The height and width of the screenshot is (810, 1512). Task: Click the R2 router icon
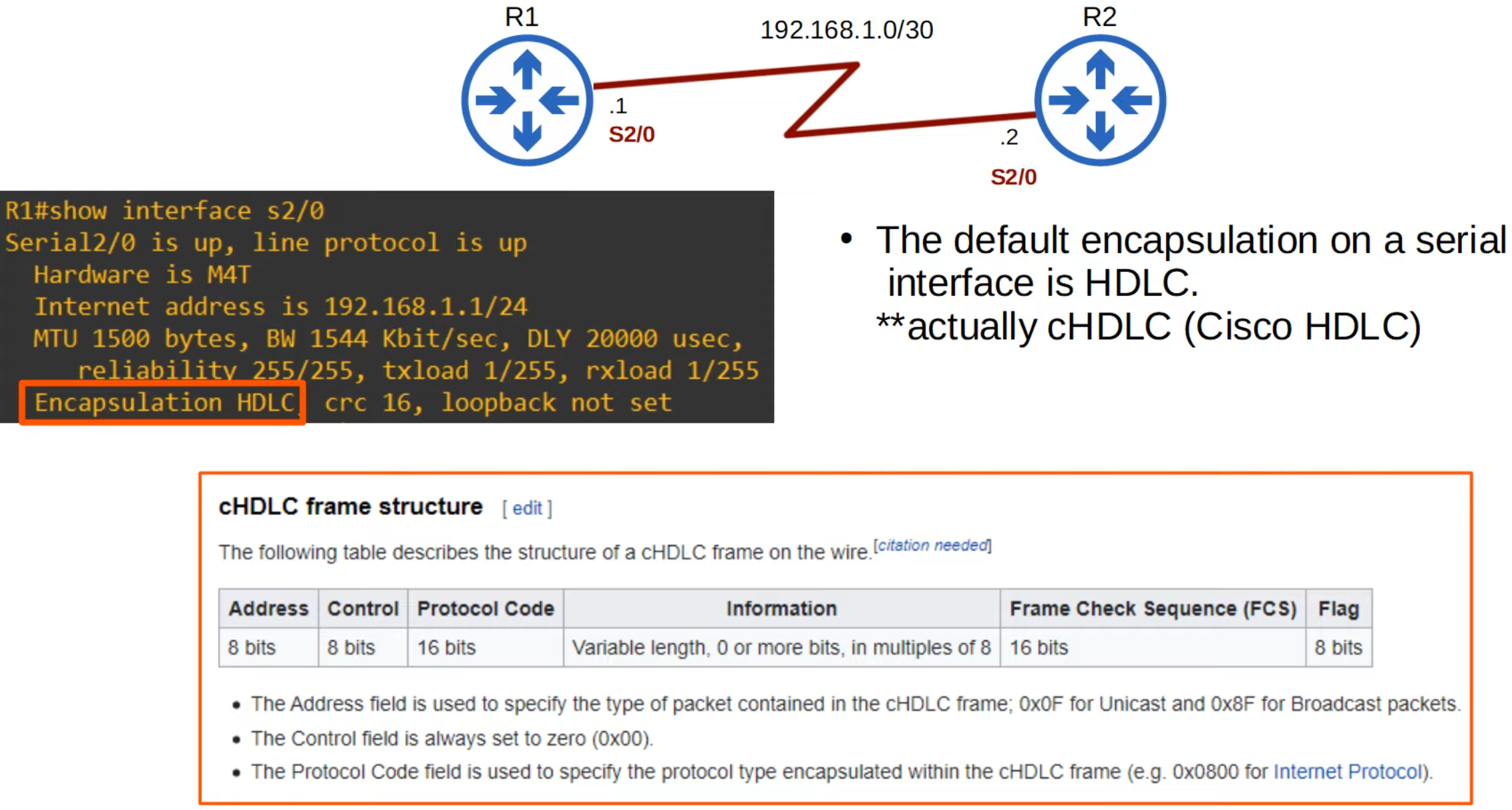(1100, 100)
